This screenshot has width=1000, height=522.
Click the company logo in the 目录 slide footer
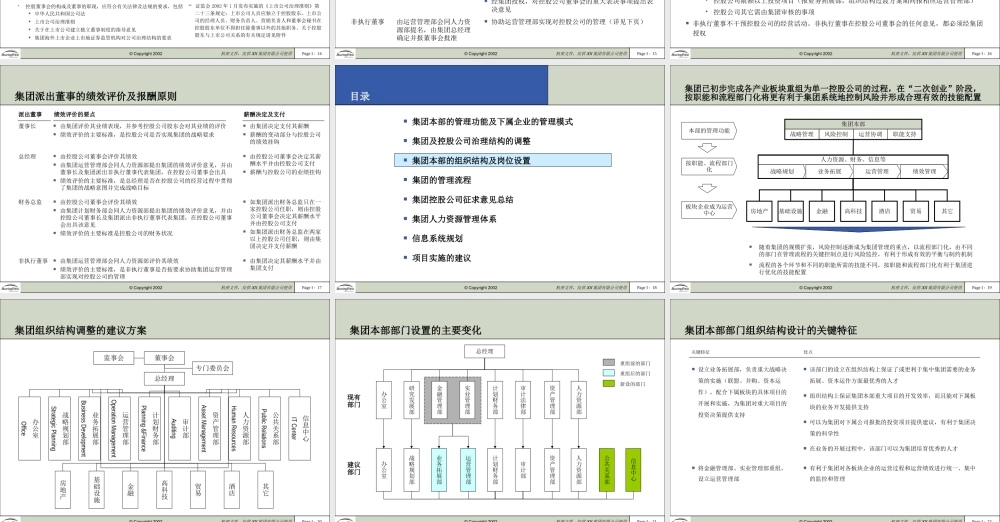point(345,287)
